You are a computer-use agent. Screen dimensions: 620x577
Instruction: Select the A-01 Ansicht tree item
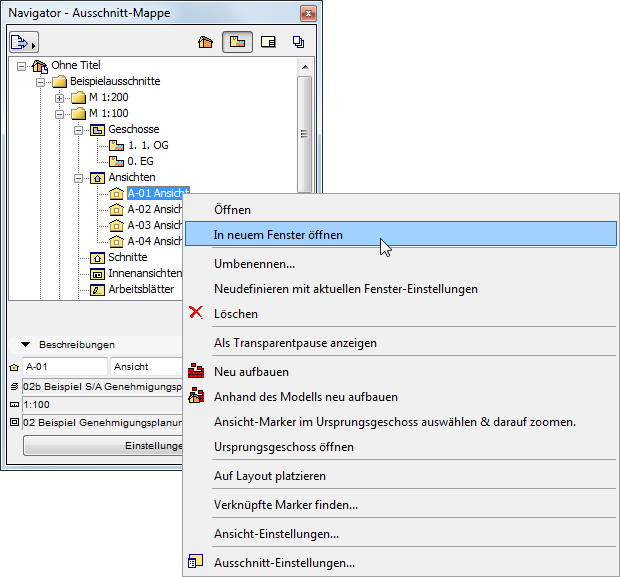(158, 193)
